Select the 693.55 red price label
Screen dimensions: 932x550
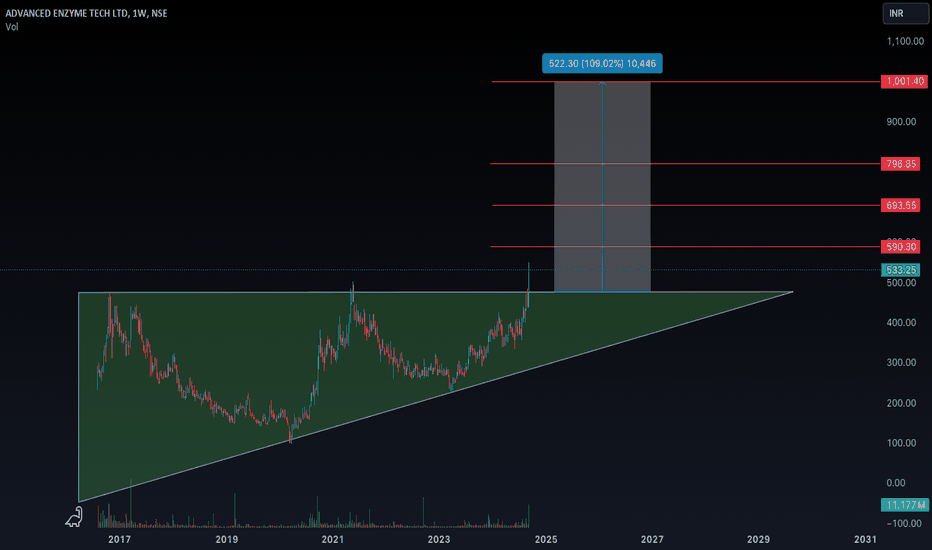point(900,205)
